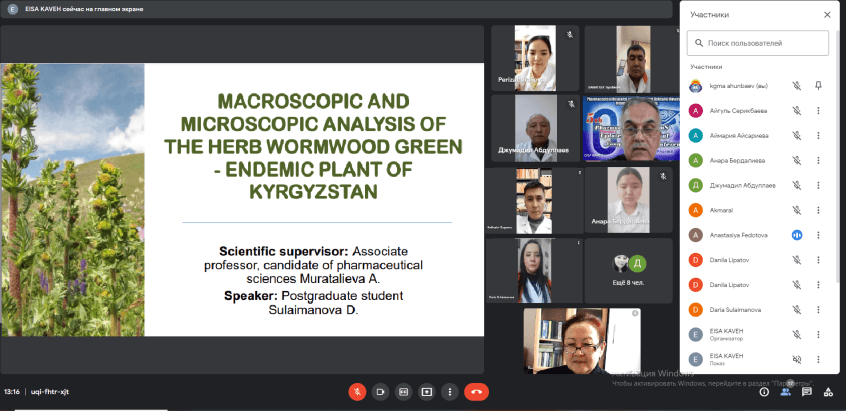
Task: Unmute the microphone in the bottom bar
Action: pyautogui.click(x=357, y=392)
